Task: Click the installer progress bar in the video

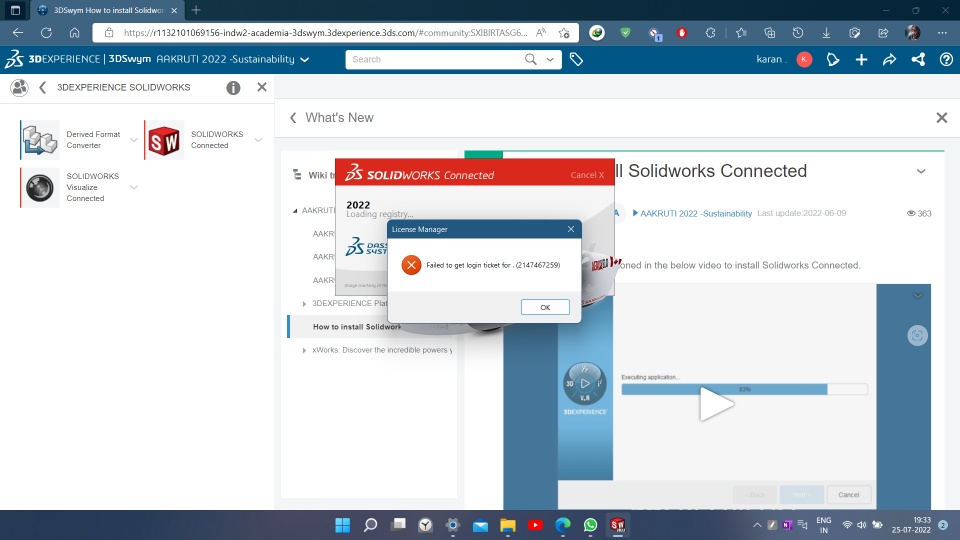Action: (744, 389)
